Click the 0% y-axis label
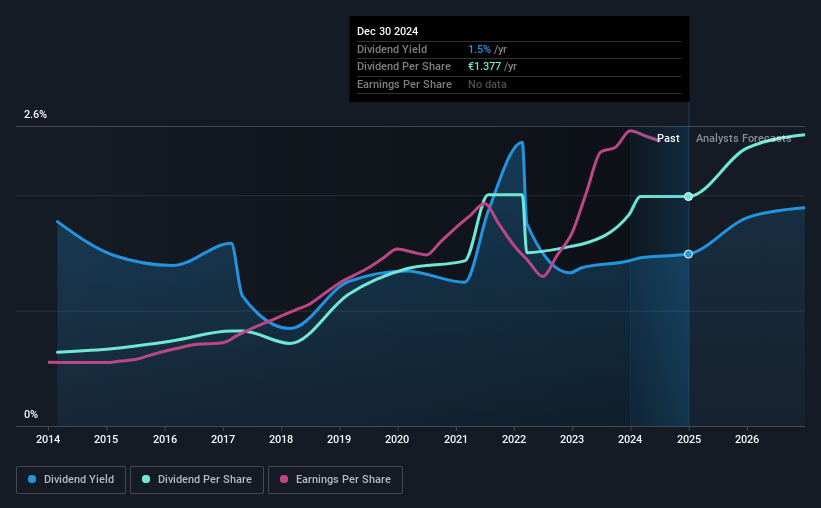The image size is (821, 508). tap(31, 414)
